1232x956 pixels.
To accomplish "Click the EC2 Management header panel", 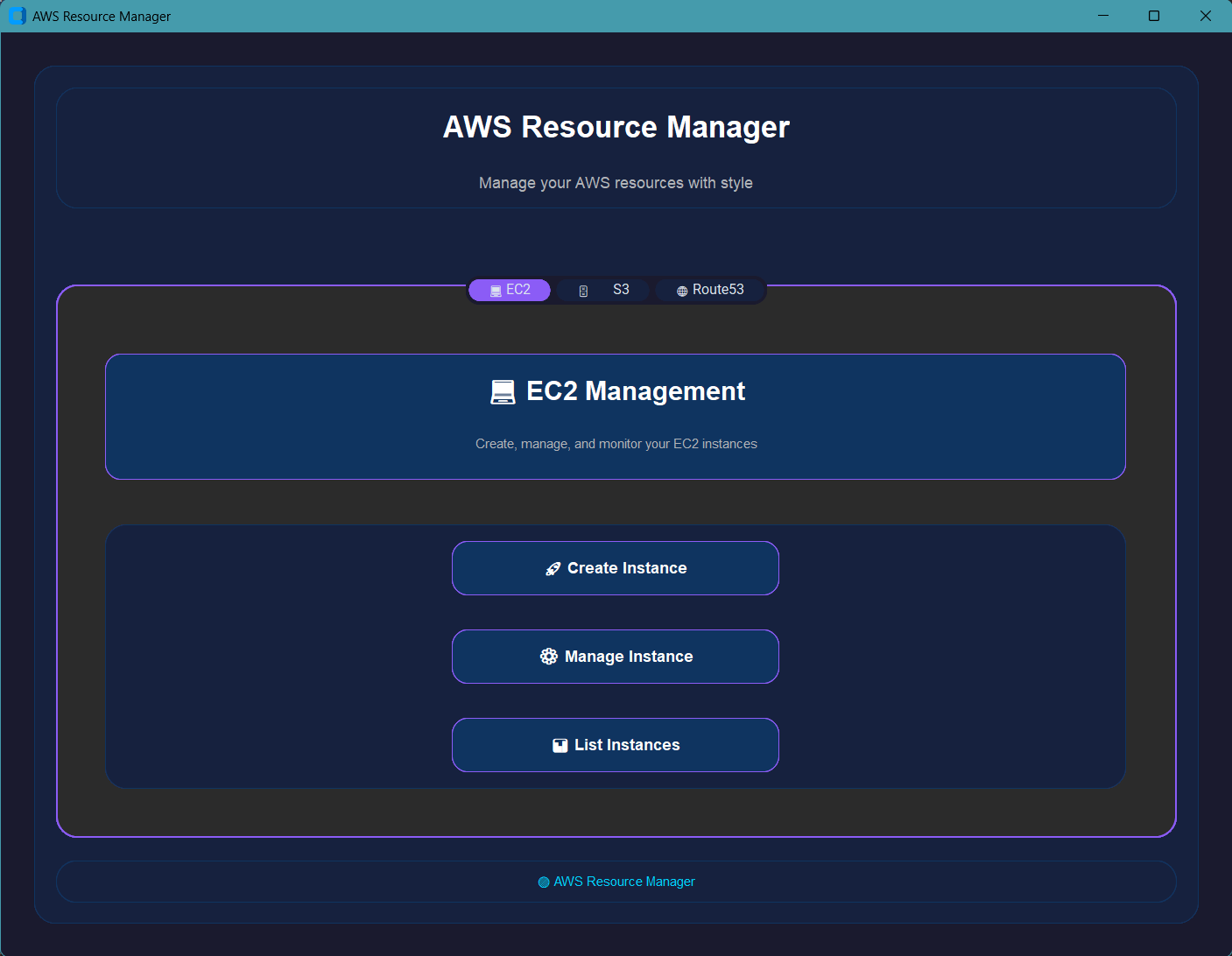I will tap(616, 417).
